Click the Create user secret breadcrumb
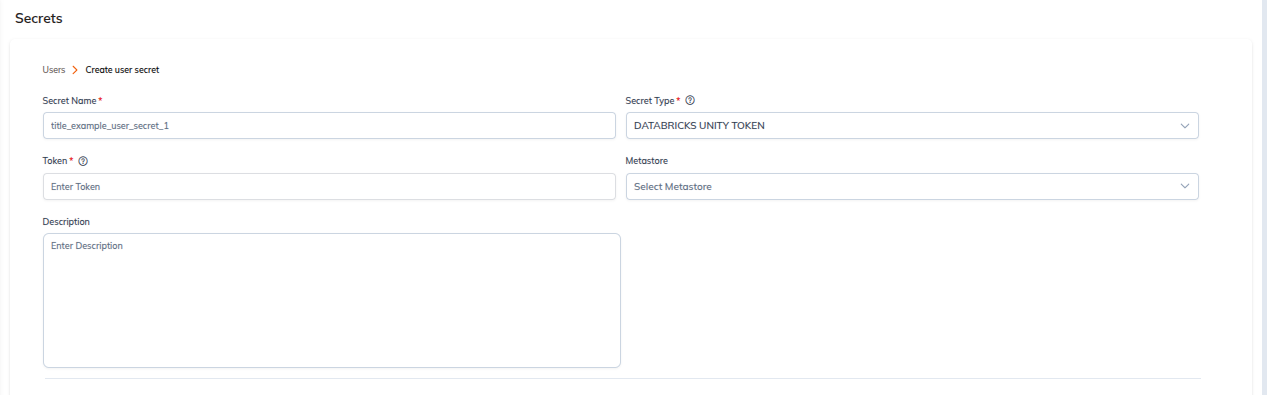 pyautogui.click(x=122, y=70)
